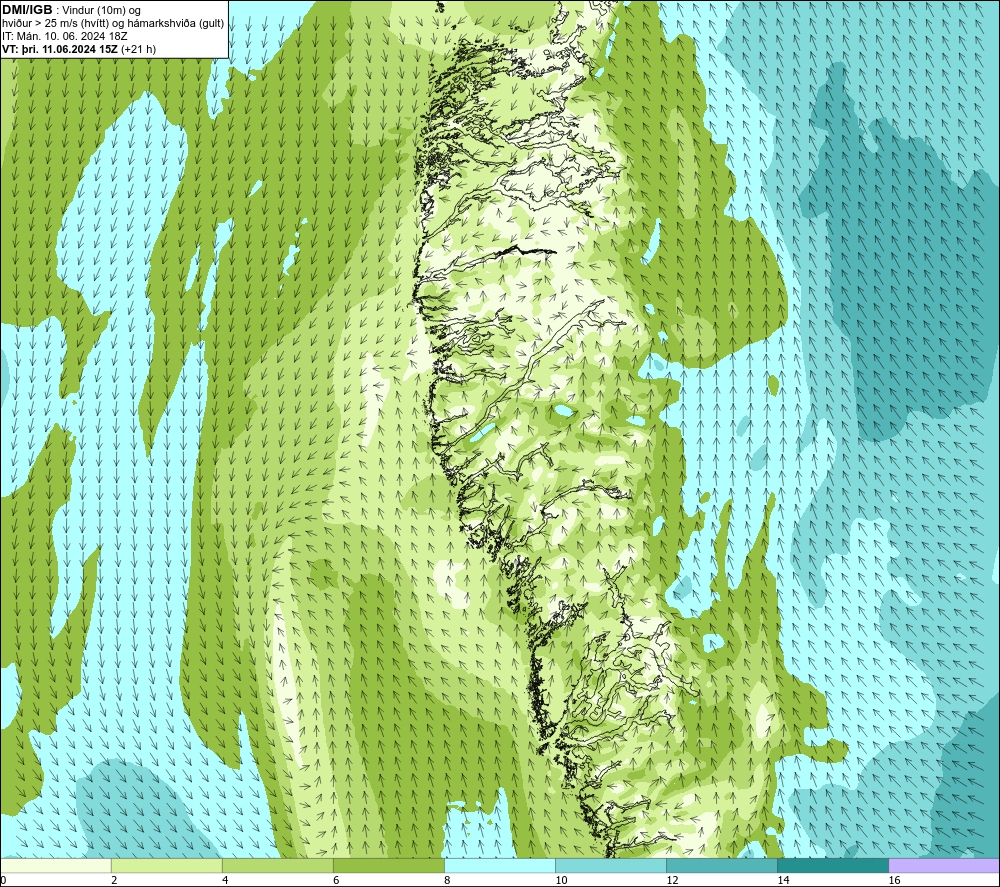Click the legend value label '6'

coord(336,881)
